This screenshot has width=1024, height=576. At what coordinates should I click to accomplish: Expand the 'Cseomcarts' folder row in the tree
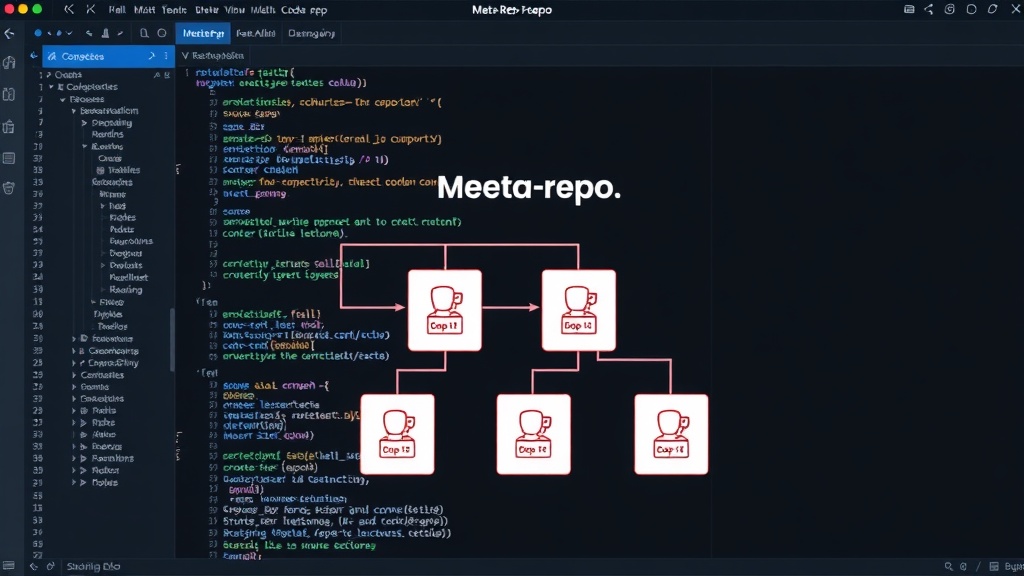coord(74,351)
